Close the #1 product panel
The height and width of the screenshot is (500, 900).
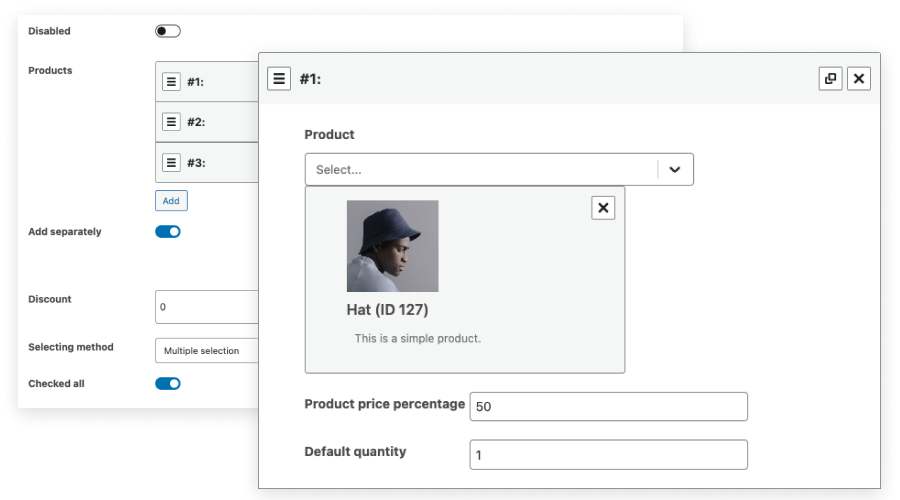(859, 79)
